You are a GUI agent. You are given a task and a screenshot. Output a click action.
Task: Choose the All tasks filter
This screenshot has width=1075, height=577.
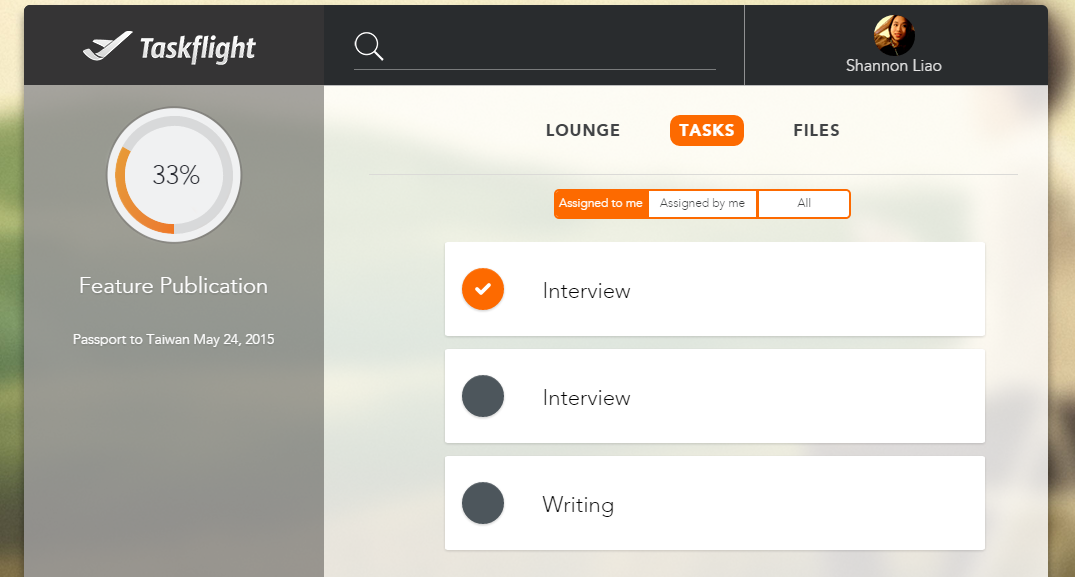(x=804, y=204)
